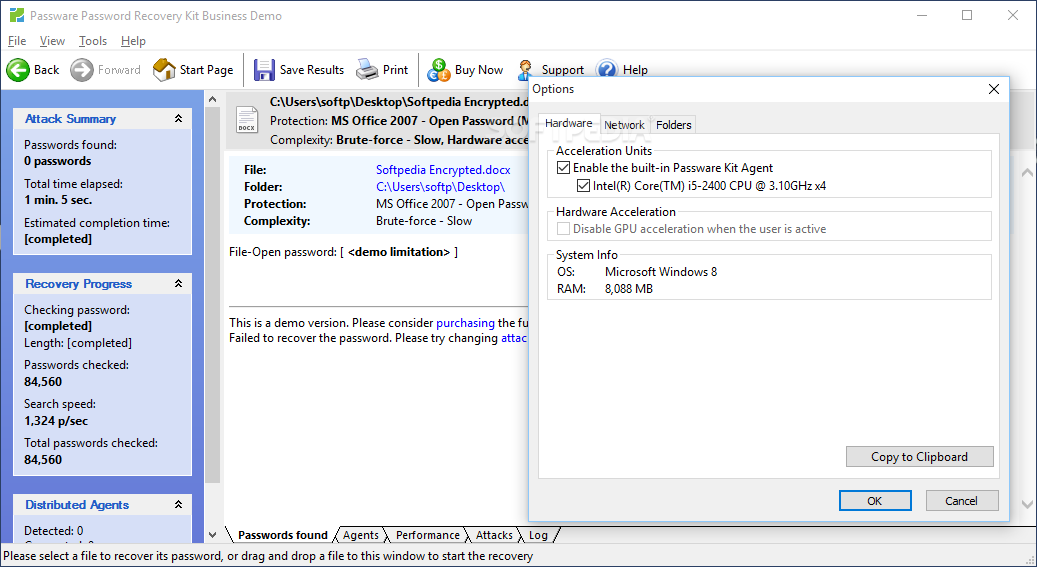Click the Buy Now label
Screen dimensions: 1037x567
tap(479, 69)
